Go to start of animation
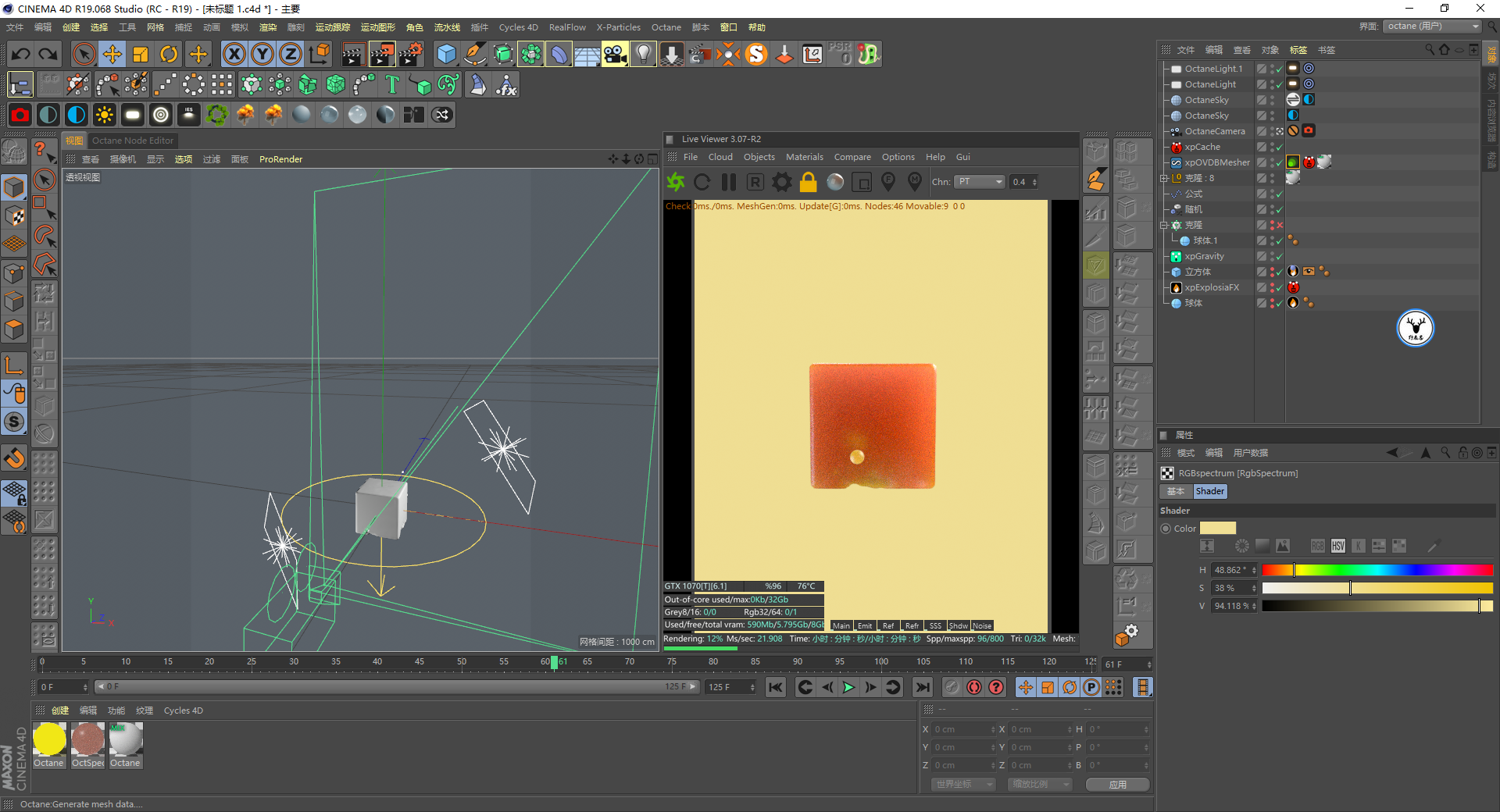The image size is (1500, 812). click(x=776, y=687)
